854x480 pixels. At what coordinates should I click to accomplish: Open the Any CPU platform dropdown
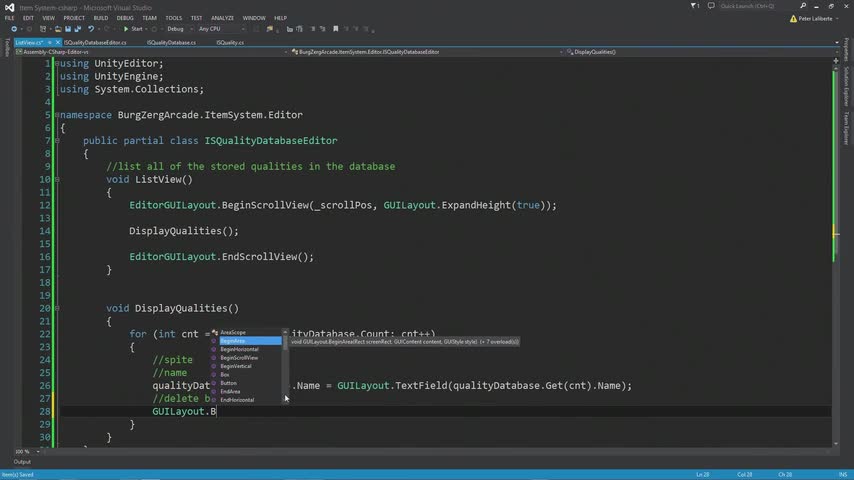221,29
